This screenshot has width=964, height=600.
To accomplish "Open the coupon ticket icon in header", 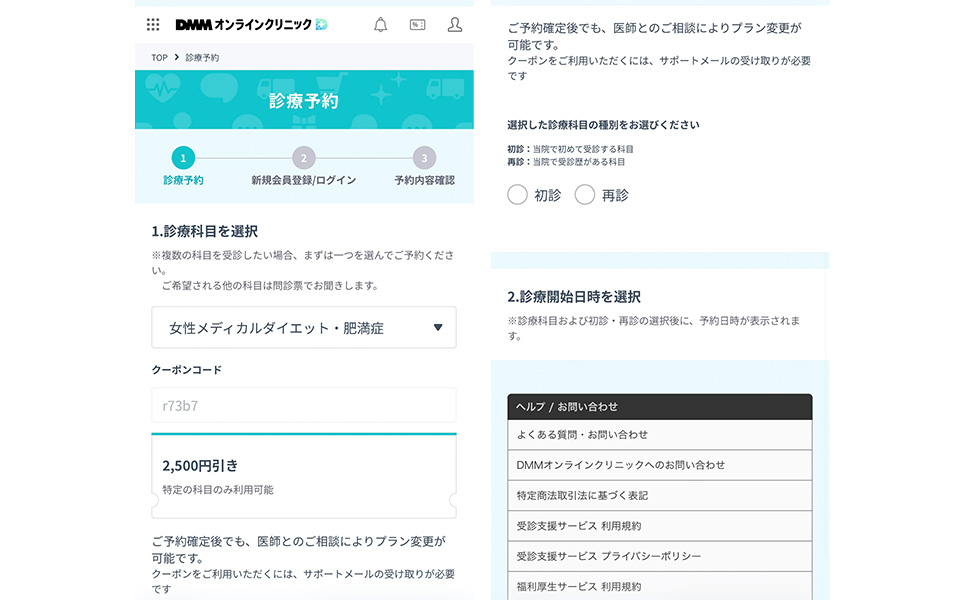I will click(x=418, y=23).
